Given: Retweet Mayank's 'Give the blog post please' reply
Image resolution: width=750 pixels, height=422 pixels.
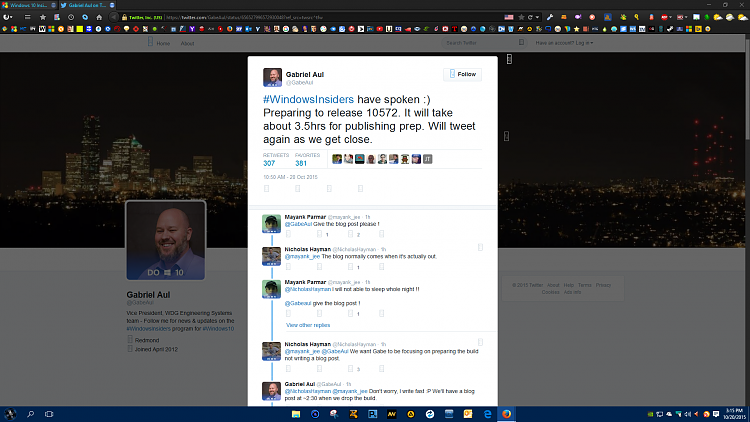Looking at the screenshot, I should coord(320,234).
